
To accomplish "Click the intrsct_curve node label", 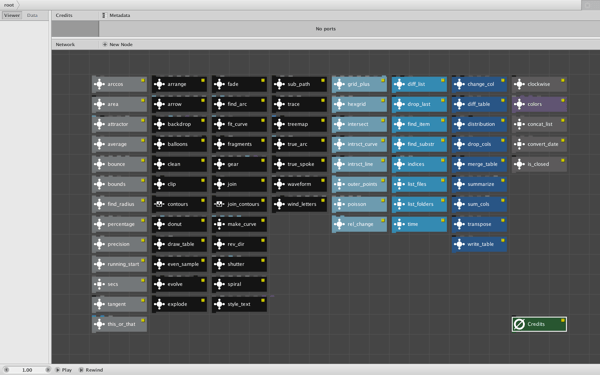I will (x=362, y=144).
